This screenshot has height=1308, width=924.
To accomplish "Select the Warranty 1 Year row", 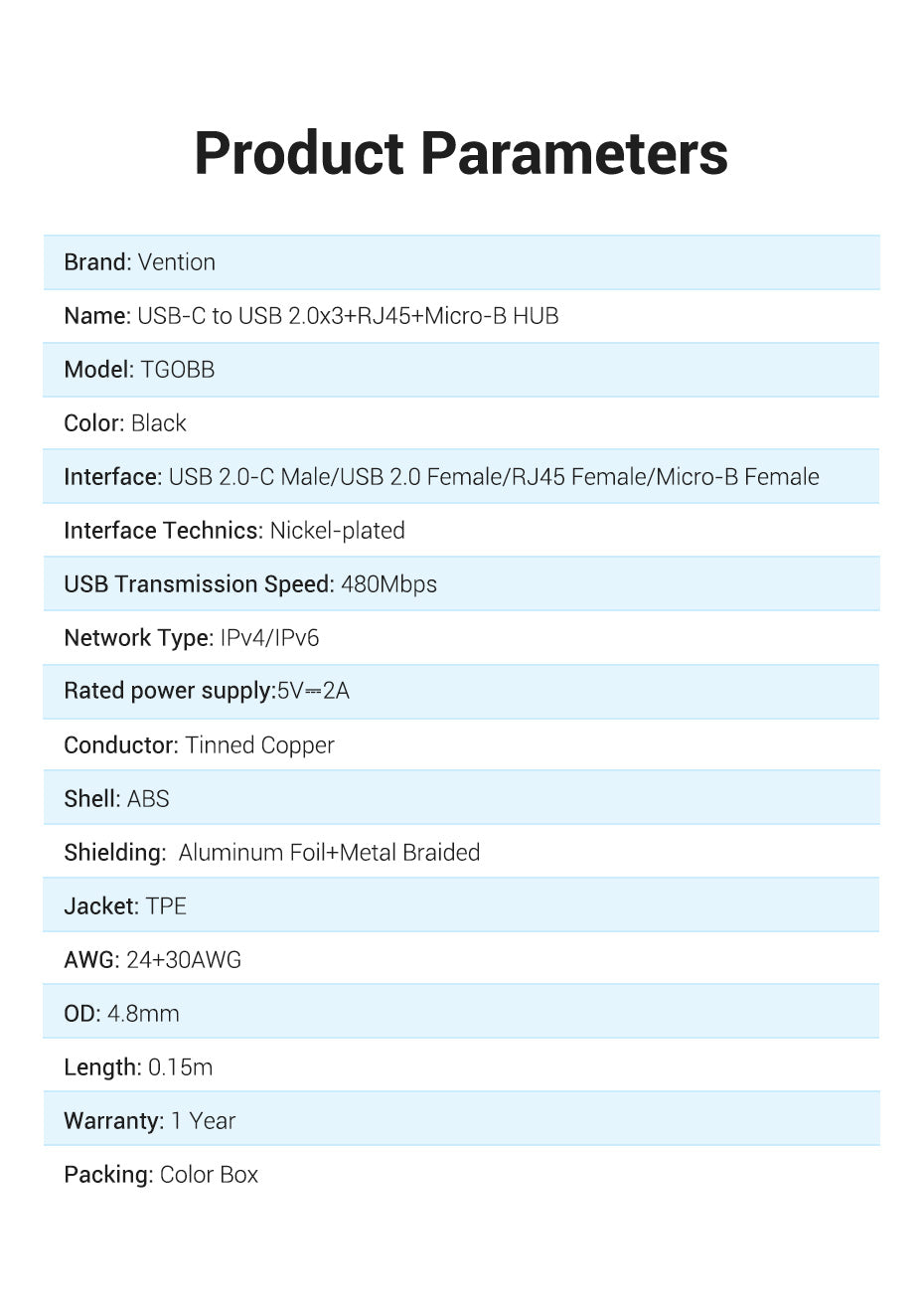I will click(x=149, y=1121).
